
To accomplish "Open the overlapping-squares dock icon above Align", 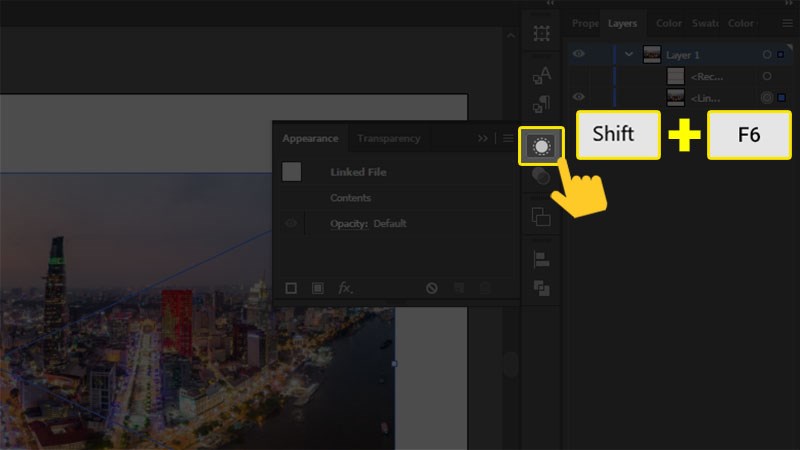I will coord(541,217).
